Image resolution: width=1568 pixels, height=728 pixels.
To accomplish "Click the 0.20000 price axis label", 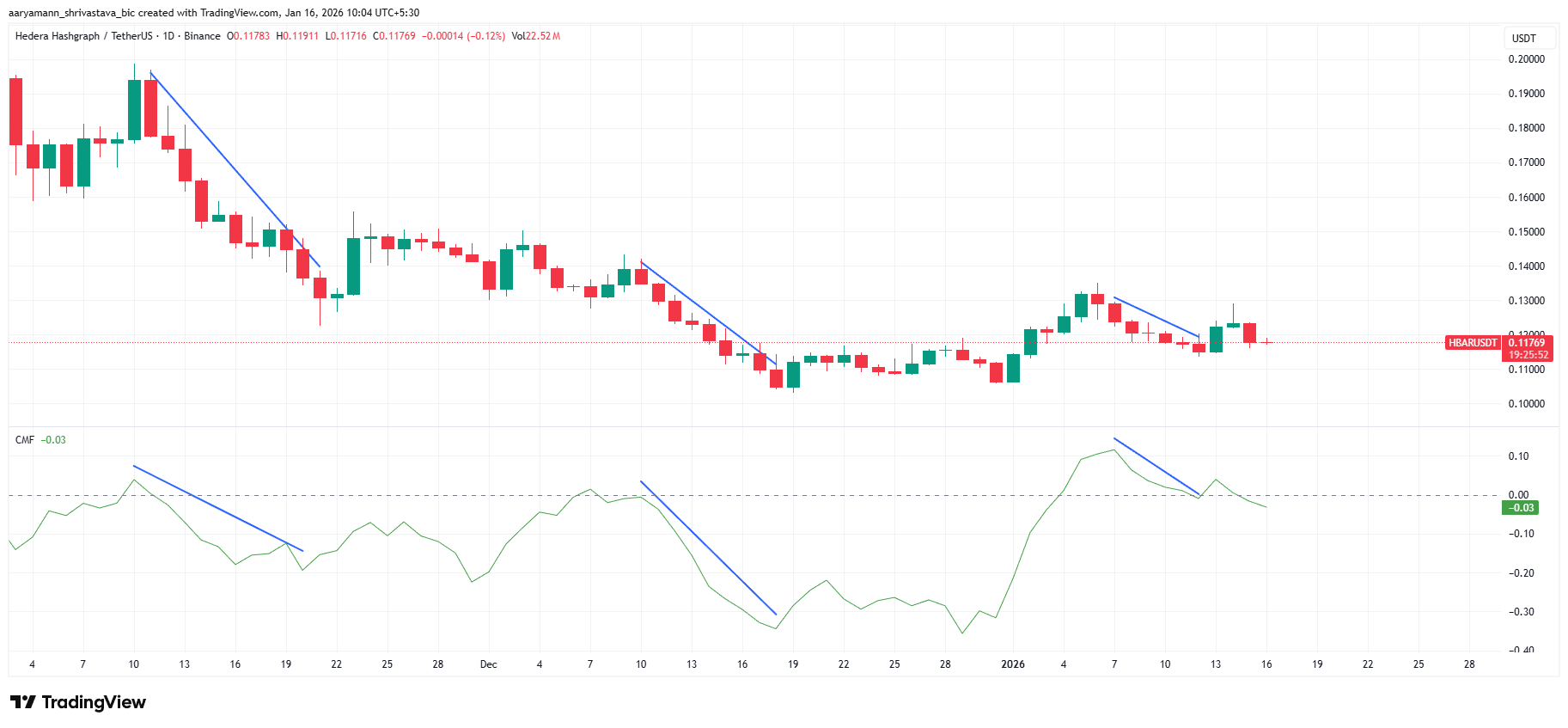I will point(1527,59).
